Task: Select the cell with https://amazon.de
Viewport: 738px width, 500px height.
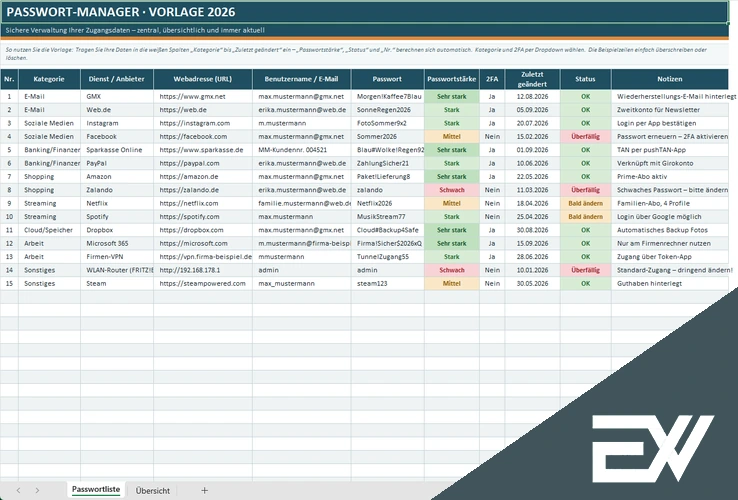Action: pyautogui.click(x=203, y=177)
